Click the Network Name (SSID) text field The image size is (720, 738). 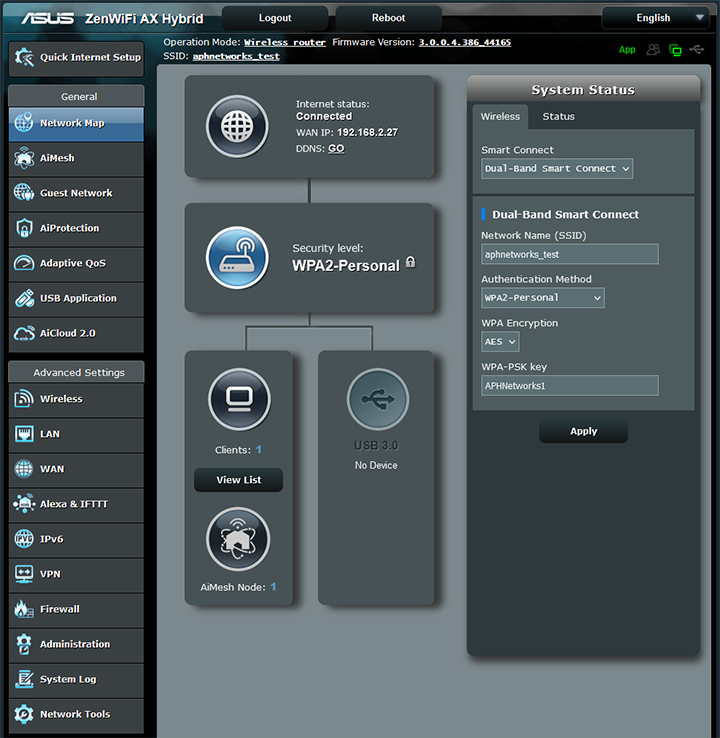click(x=569, y=255)
